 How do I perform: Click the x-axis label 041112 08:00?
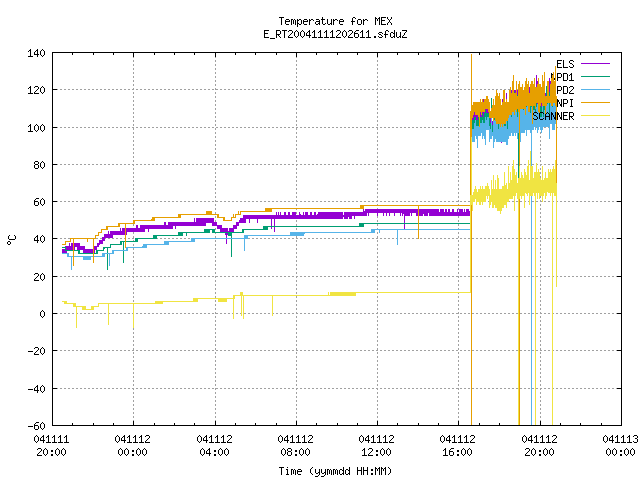296,446
